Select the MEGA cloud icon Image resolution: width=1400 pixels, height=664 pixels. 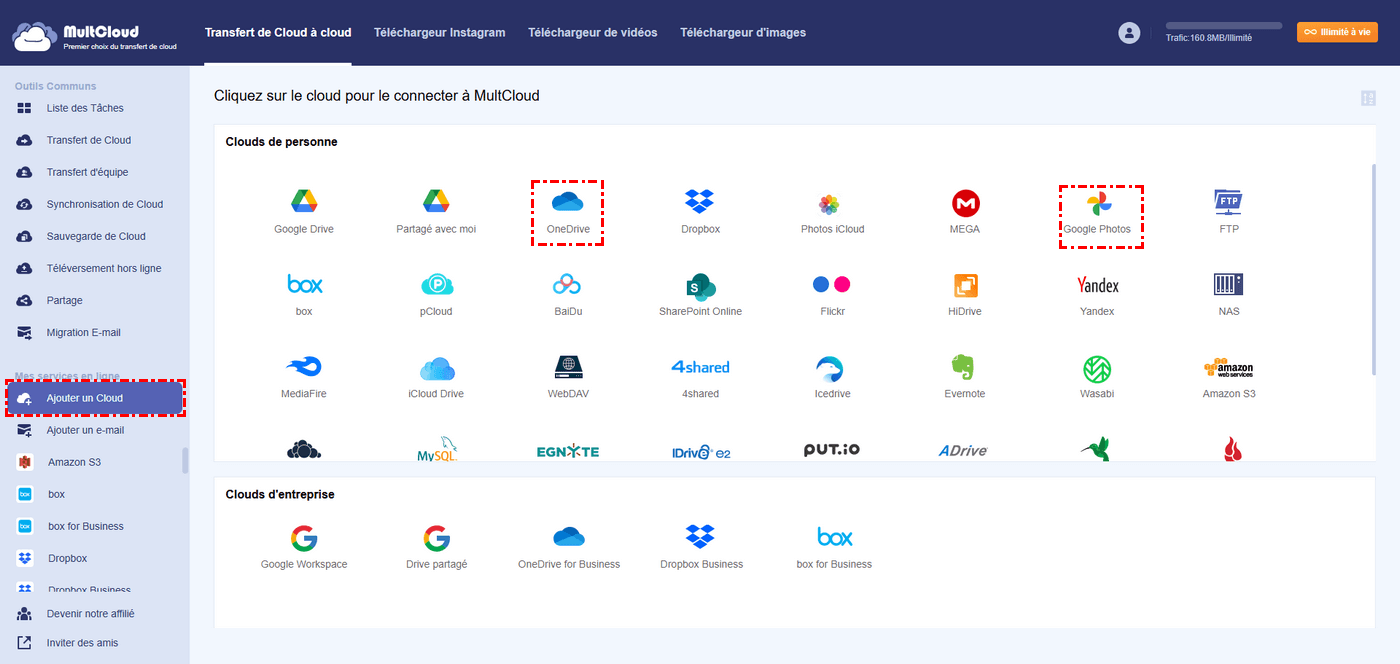[965, 203]
